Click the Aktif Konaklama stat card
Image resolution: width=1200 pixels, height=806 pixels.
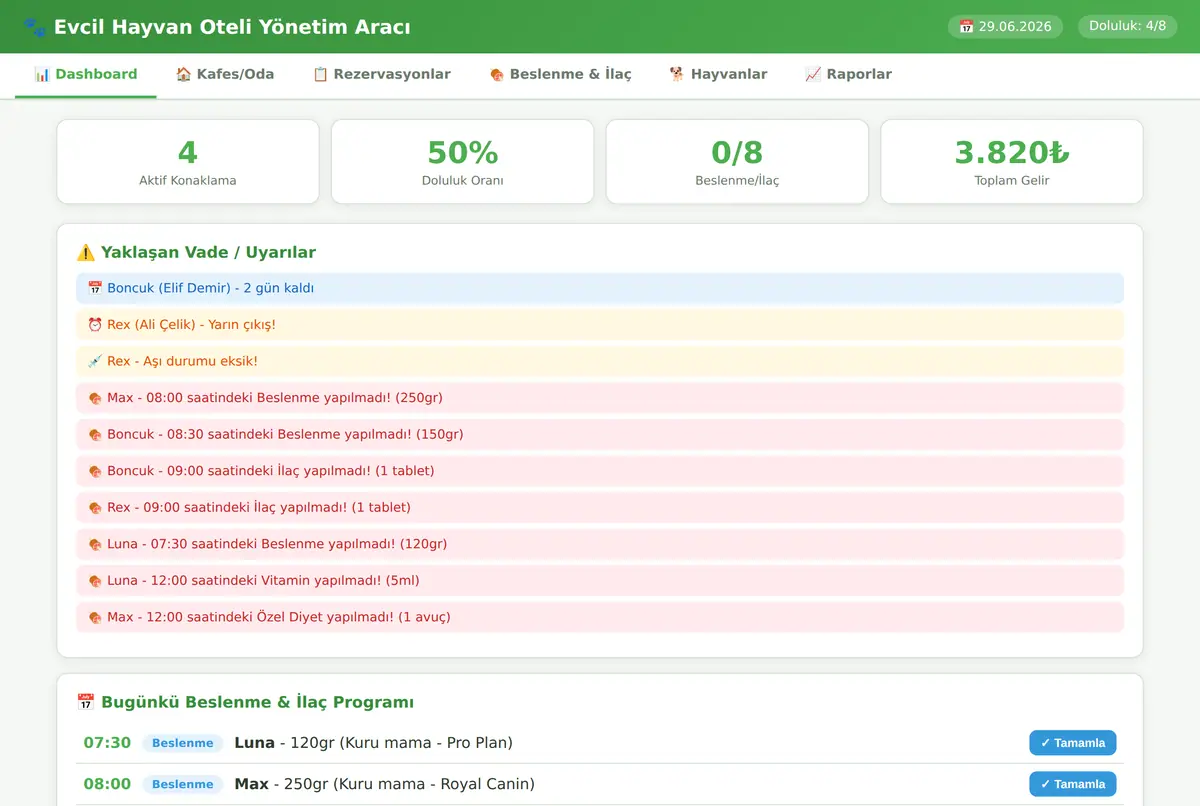188,162
